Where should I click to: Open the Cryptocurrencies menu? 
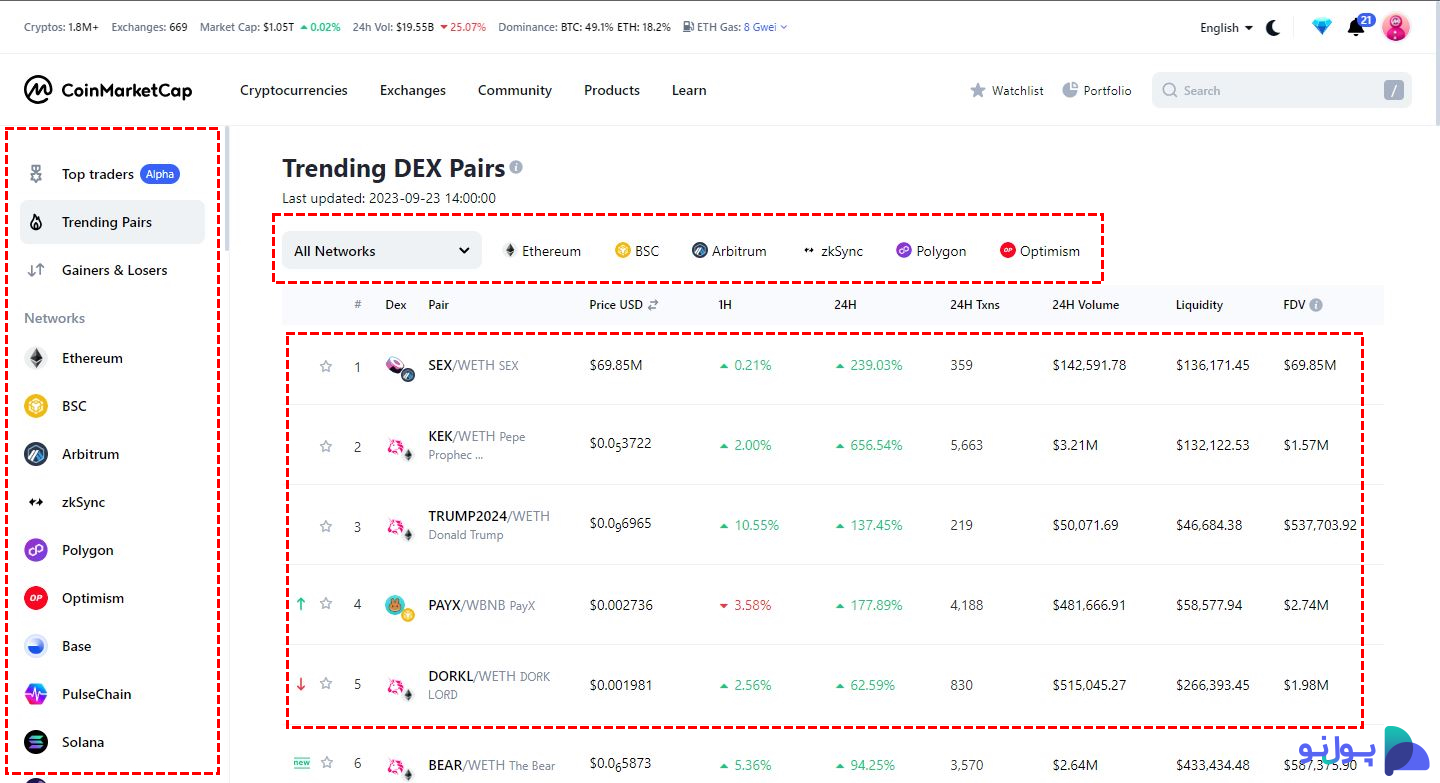tap(294, 90)
